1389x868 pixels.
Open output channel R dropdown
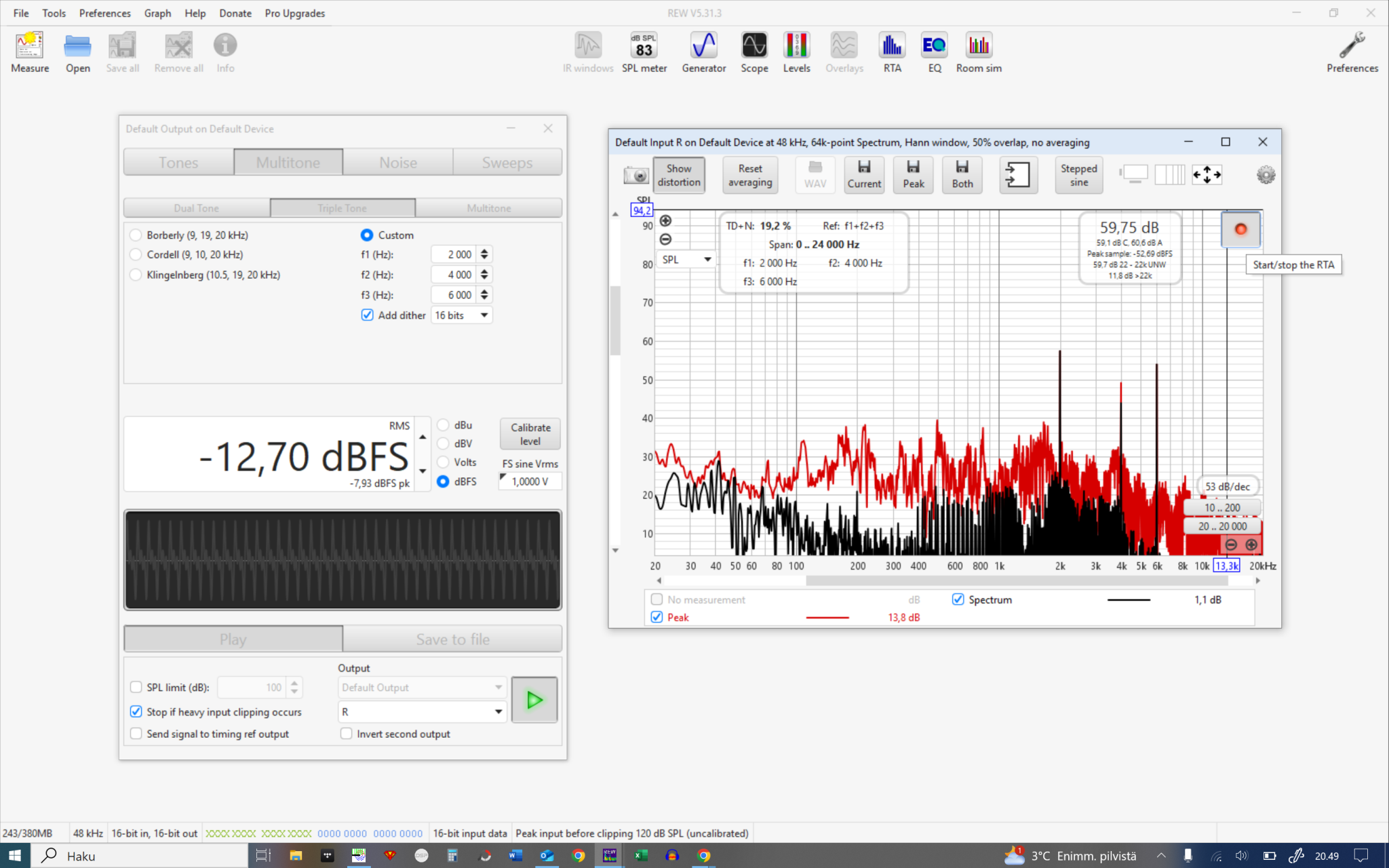pos(422,712)
